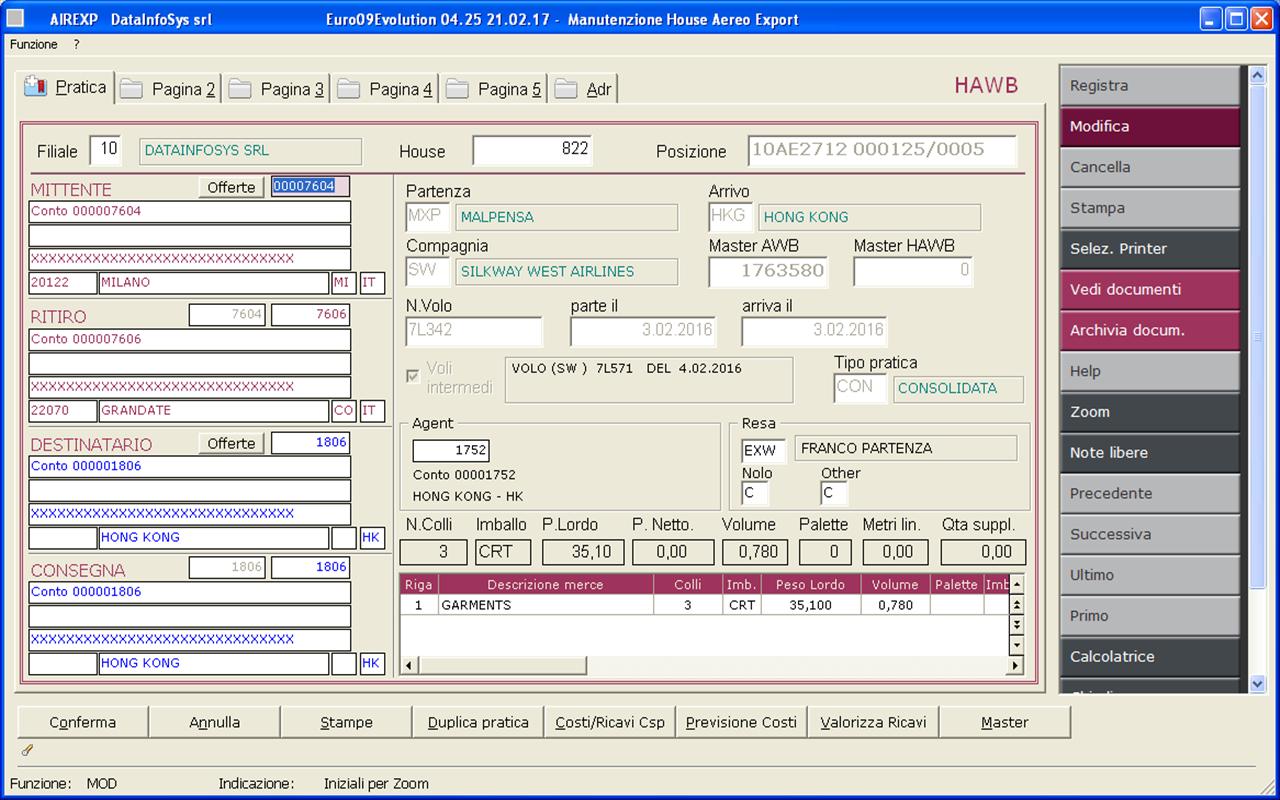
Task: Click the Mittente code field 00007604
Action: pos(310,187)
